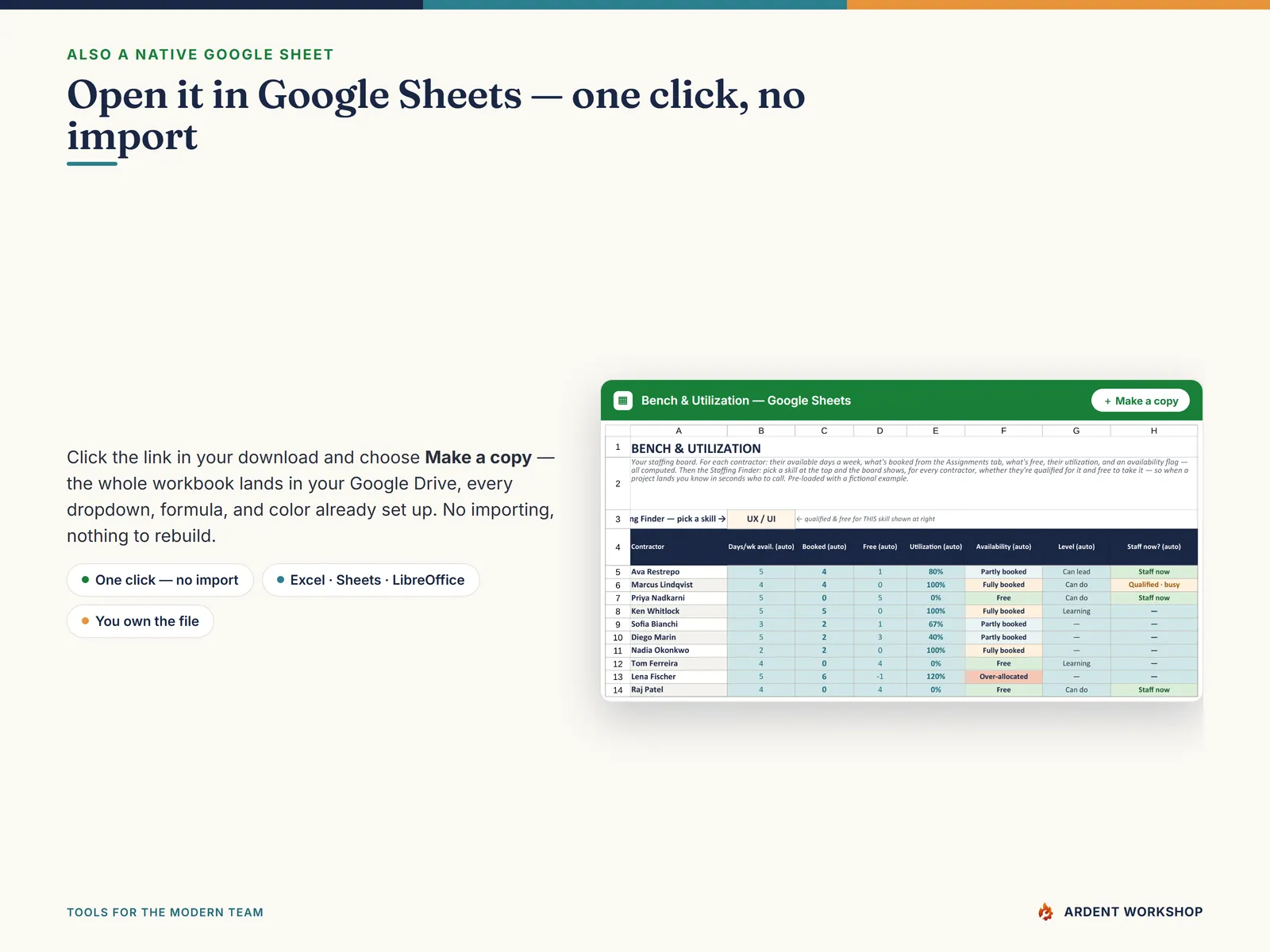This screenshot has width=1270, height=952.
Task: Click Ava Restrepo's "Staff now" cell
Action: 1154,572
